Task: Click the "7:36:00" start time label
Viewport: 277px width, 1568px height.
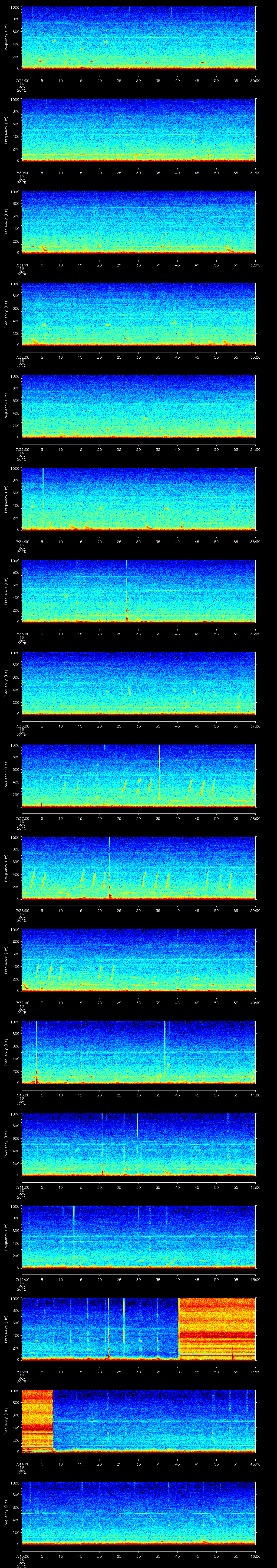Action: point(22,726)
